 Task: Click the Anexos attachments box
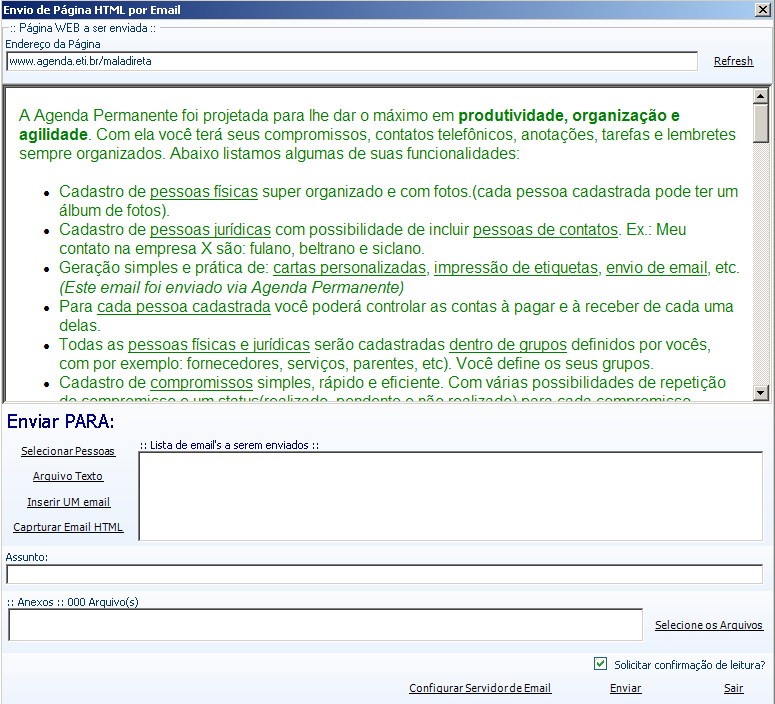coord(325,625)
